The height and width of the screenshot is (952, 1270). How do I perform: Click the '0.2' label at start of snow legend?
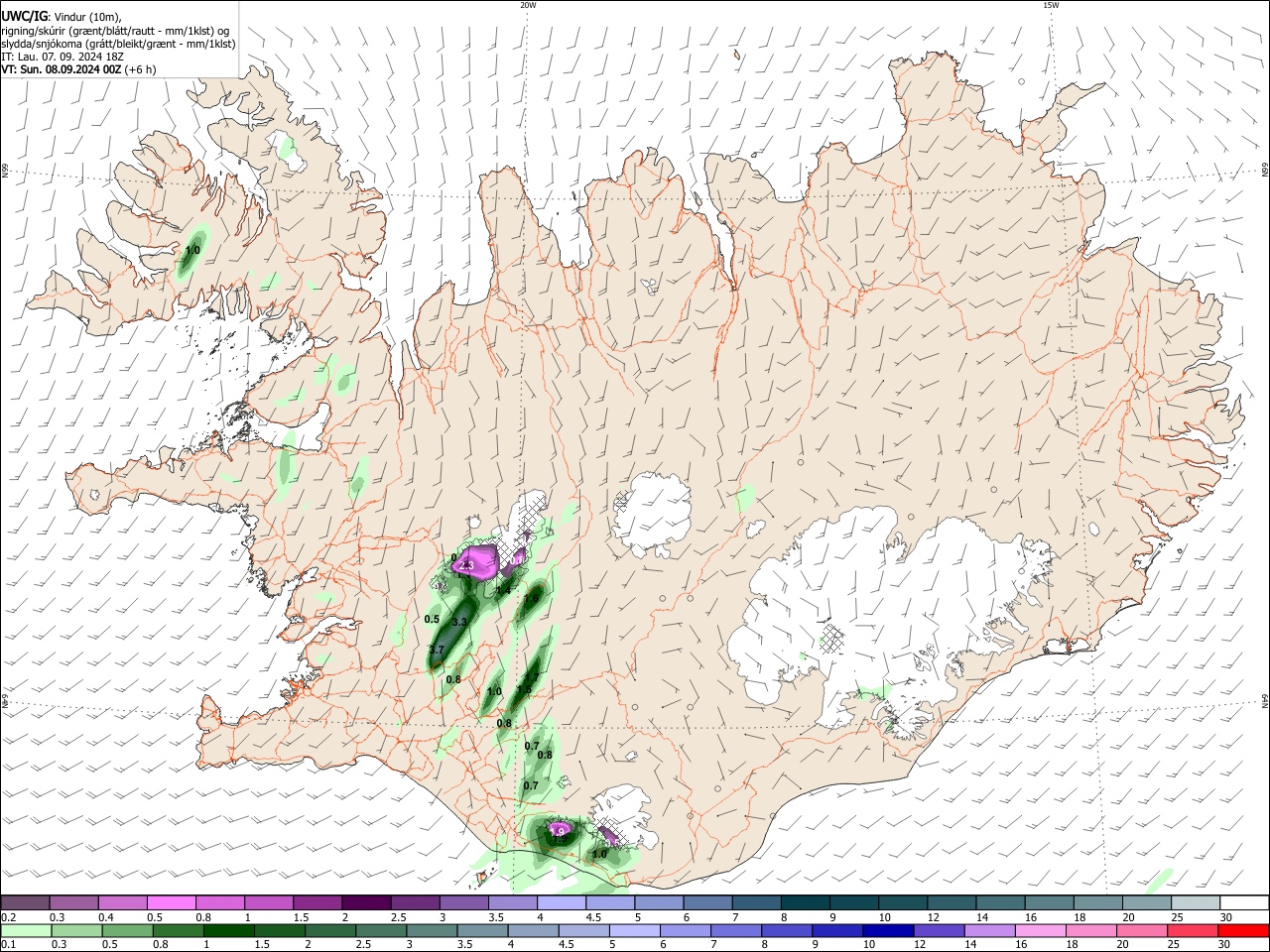[x=7, y=917]
